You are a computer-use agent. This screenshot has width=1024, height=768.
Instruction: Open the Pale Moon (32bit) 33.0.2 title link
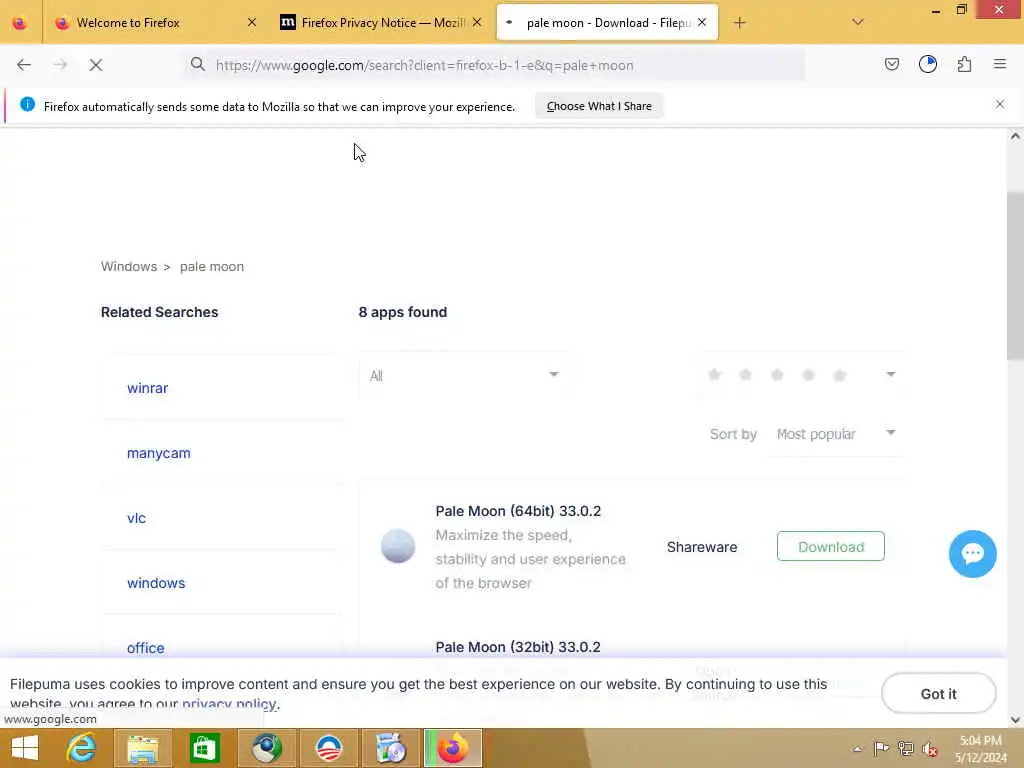pyautogui.click(x=518, y=647)
